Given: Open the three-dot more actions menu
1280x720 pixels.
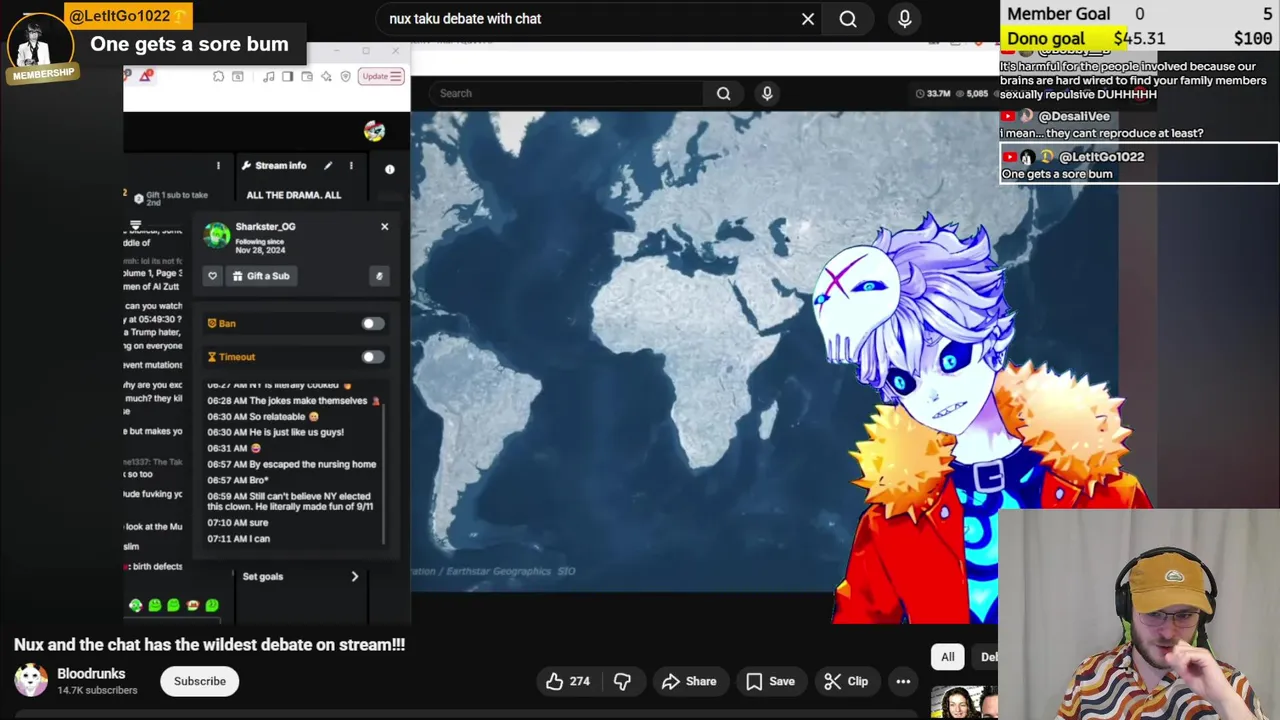Looking at the screenshot, I should click(x=903, y=681).
